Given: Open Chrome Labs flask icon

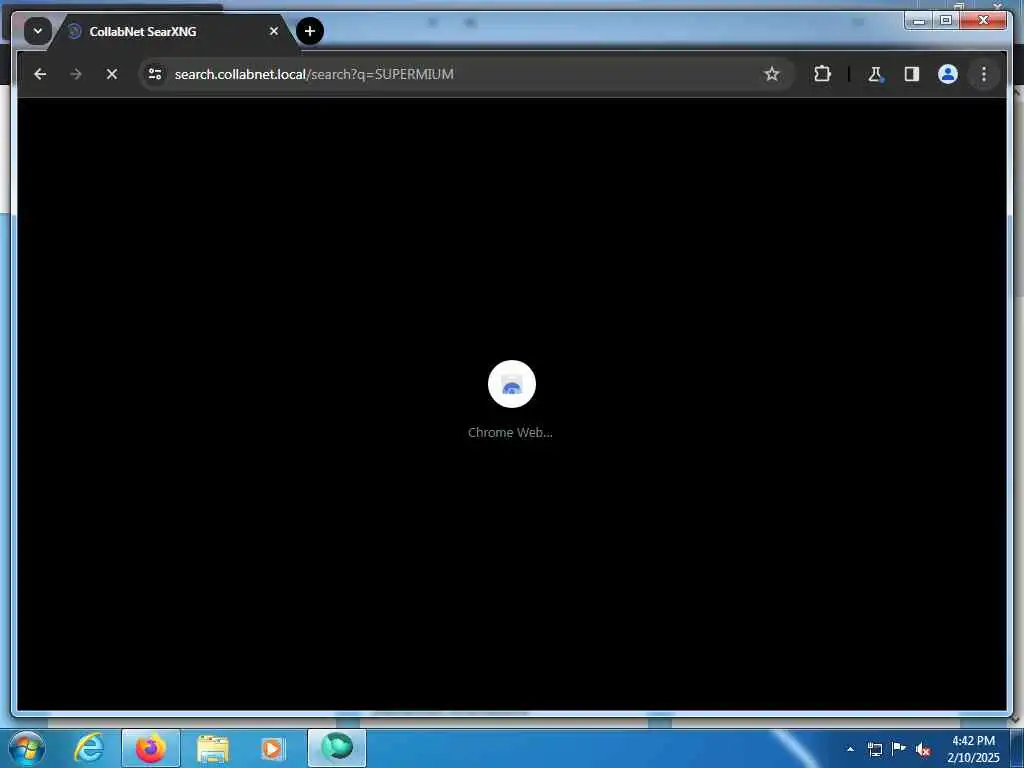Looking at the screenshot, I should pyautogui.click(x=875, y=74).
